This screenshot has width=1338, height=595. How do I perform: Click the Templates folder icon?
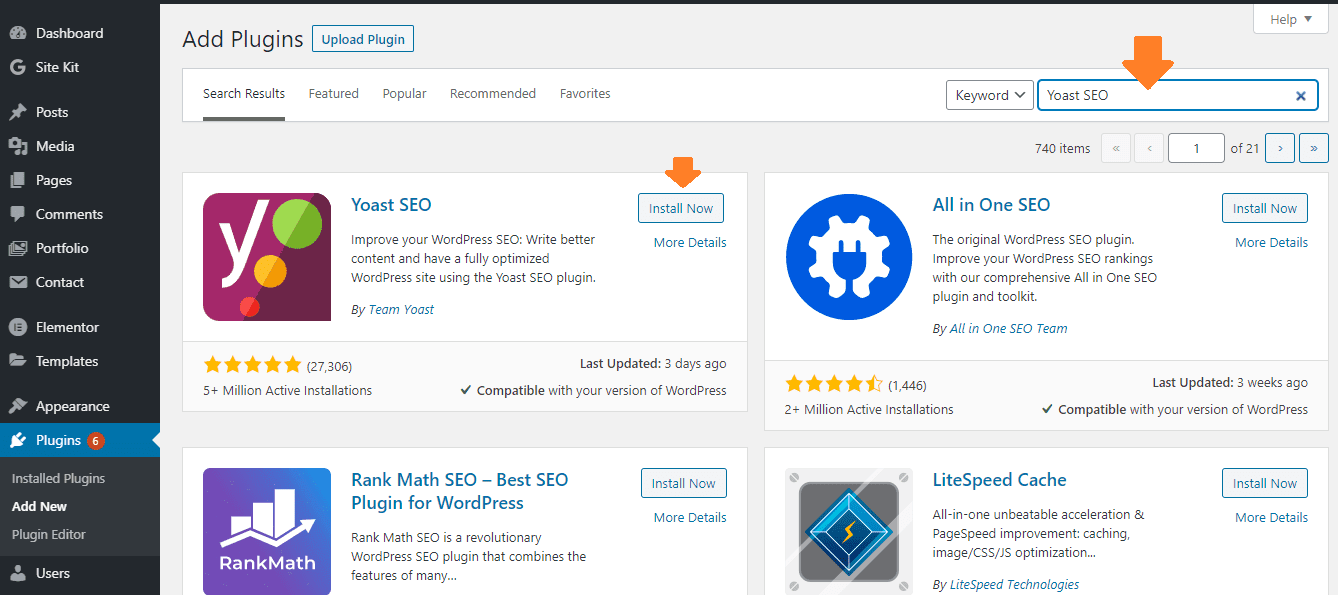point(17,361)
